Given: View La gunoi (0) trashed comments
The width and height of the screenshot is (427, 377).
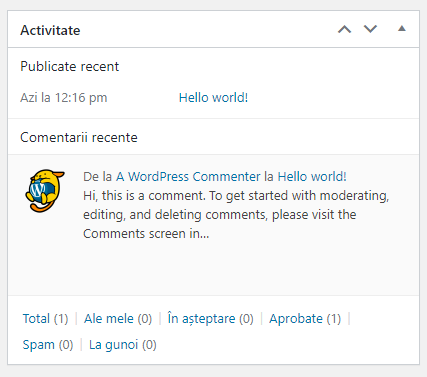Looking at the screenshot, I should point(122,345).
